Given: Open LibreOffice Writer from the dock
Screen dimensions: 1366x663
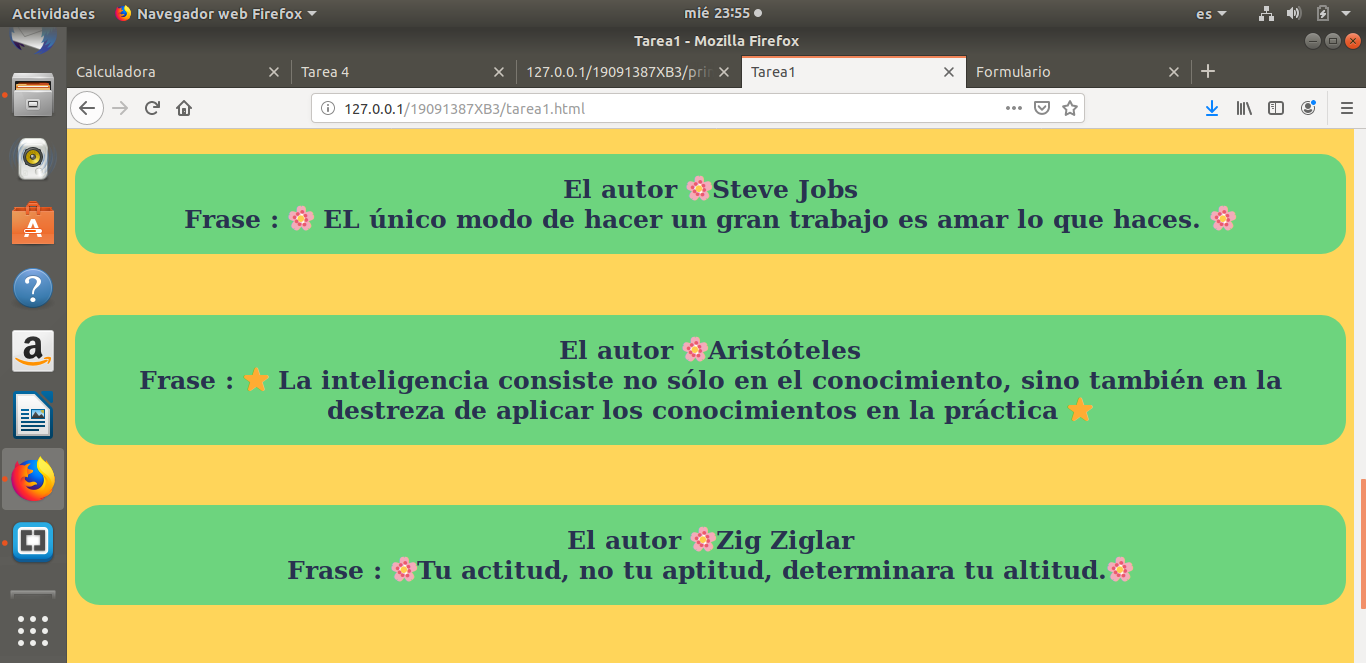Looking at the screenshot, I should point(33,415).
